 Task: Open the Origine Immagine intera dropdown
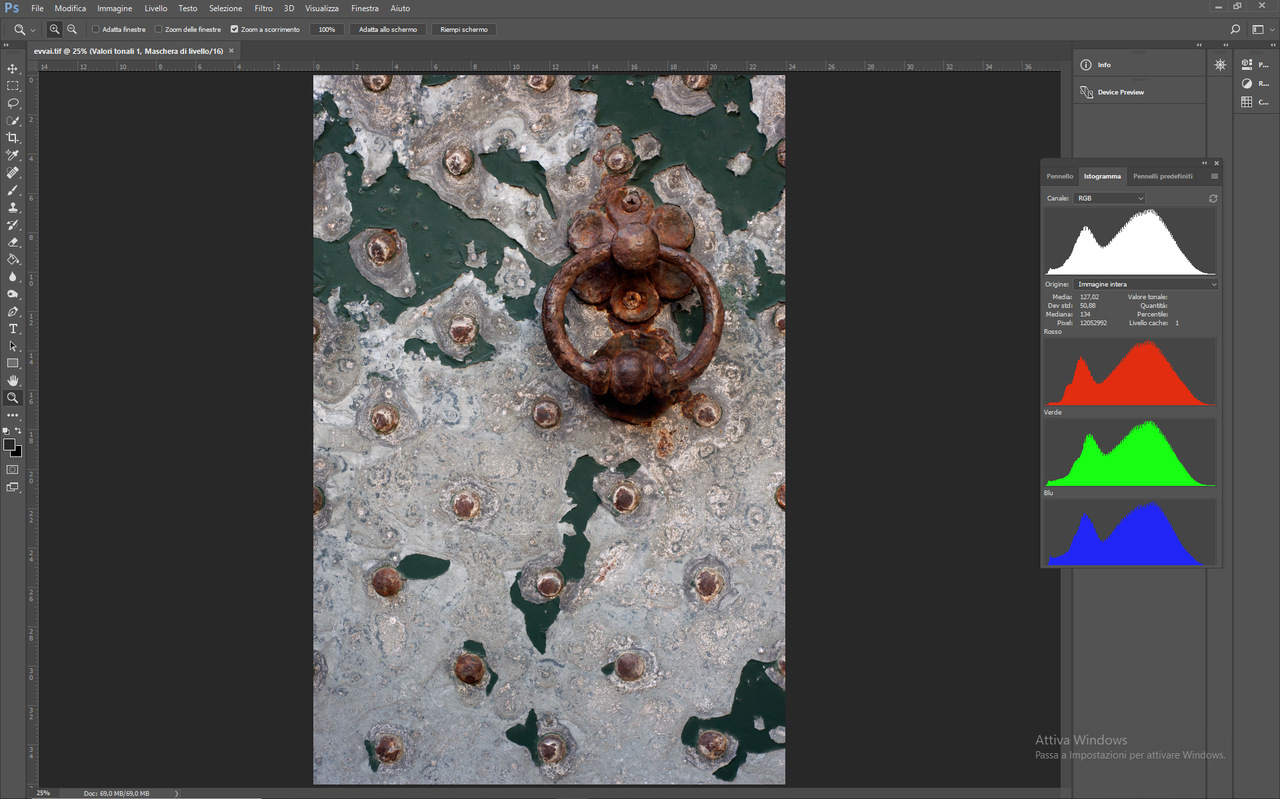point(1146,284)
